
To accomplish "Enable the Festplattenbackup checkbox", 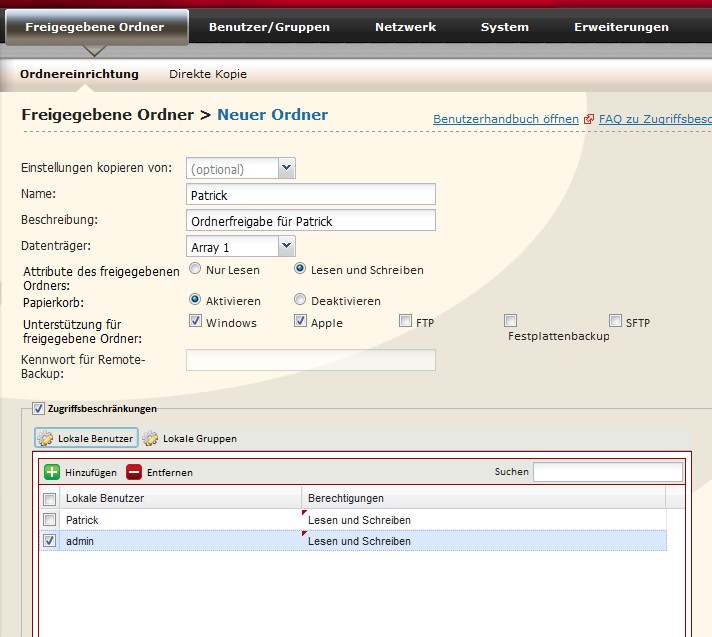I will point(510,321).
